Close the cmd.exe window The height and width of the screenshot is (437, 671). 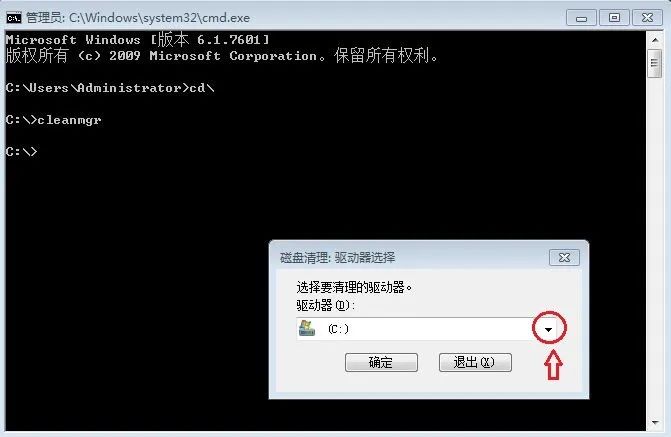(647, 18)
